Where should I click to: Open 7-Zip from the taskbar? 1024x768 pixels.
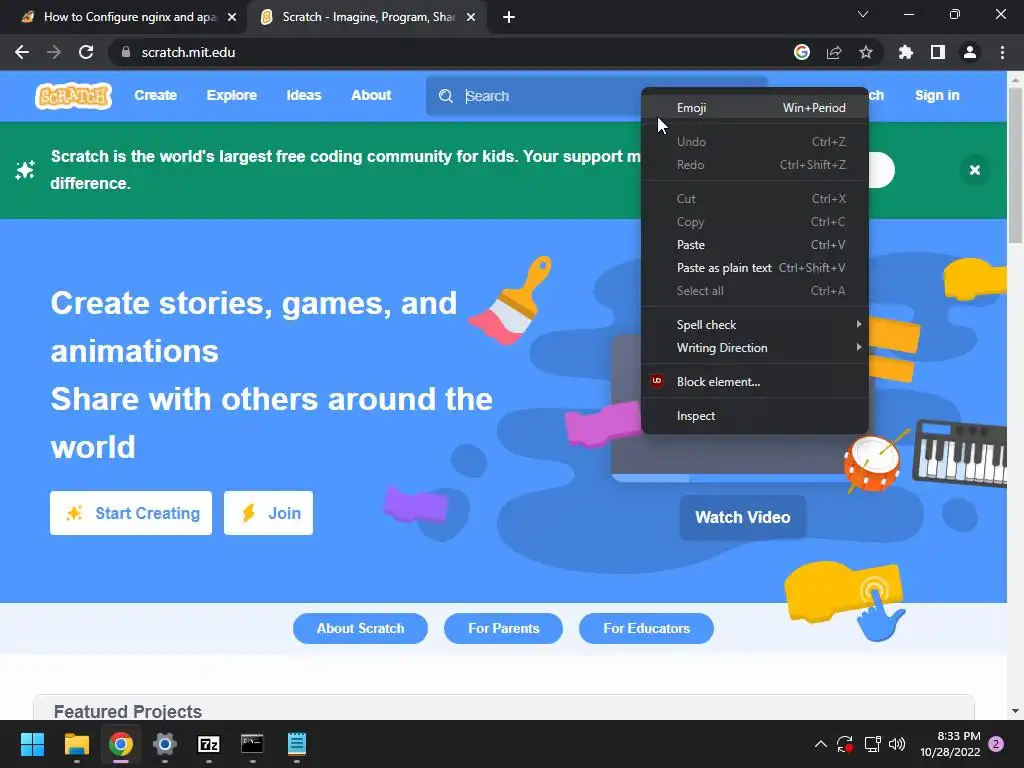(x=208, y=744)
